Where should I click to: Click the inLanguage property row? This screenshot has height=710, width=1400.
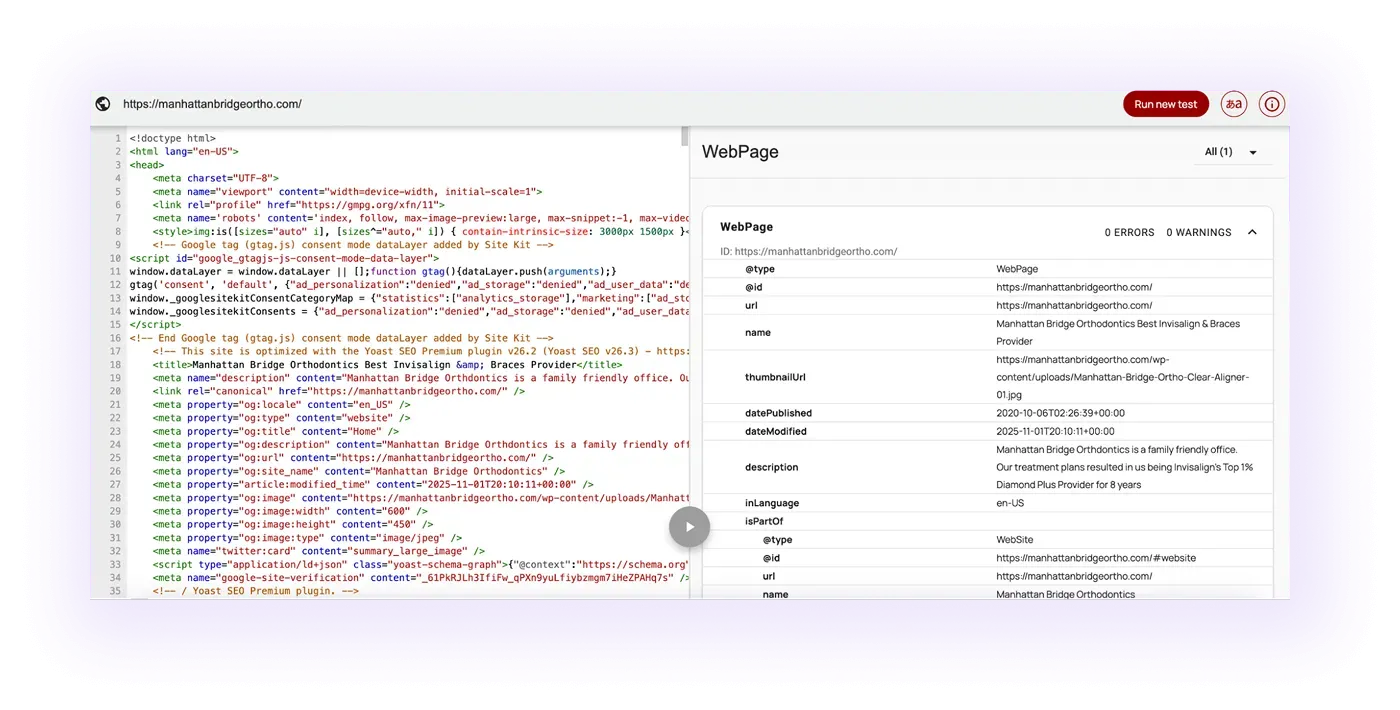(988, 503)
